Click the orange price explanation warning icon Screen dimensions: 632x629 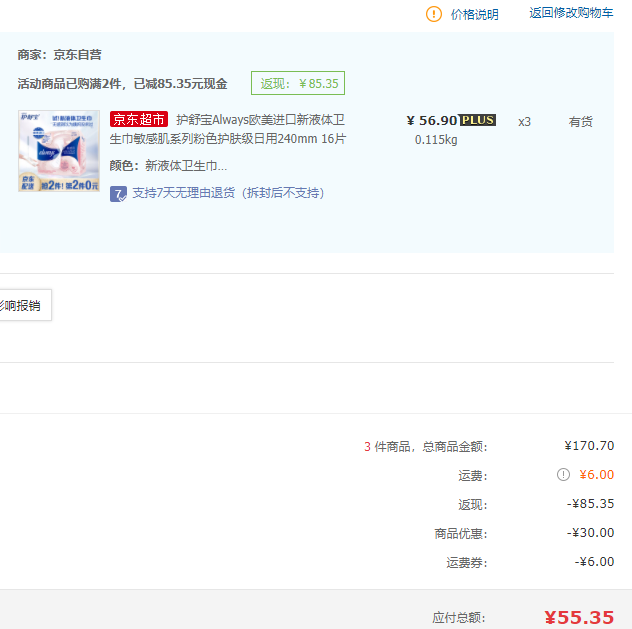point(434,15)
